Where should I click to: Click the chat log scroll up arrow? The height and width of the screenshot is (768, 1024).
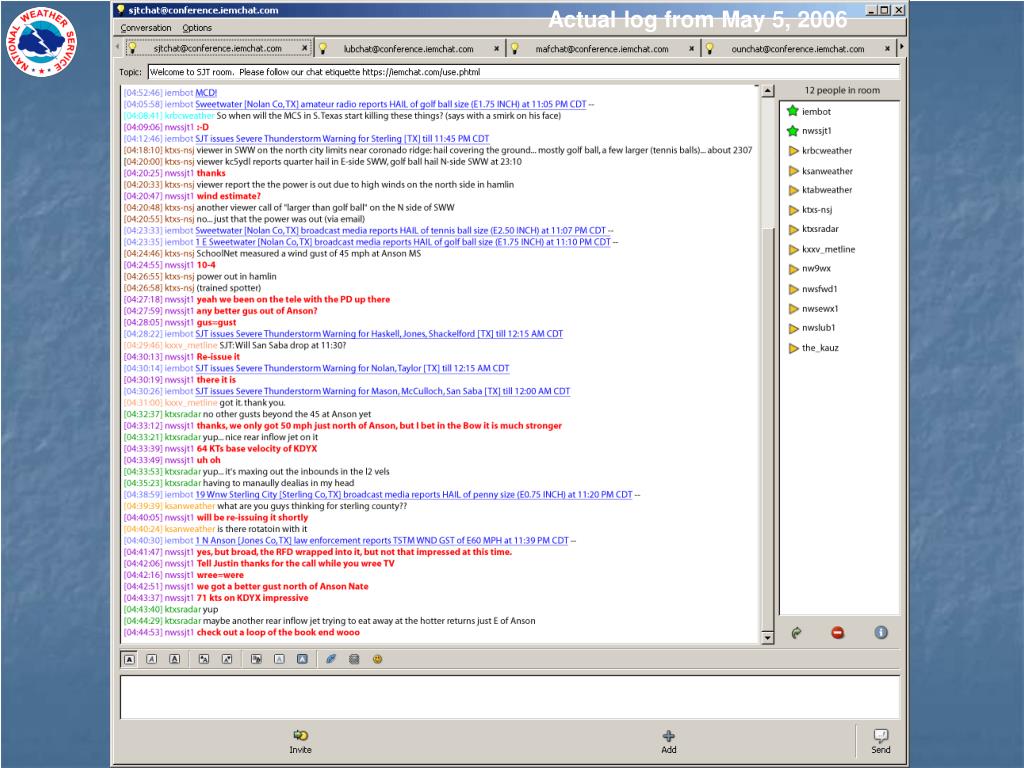point(768,91)
